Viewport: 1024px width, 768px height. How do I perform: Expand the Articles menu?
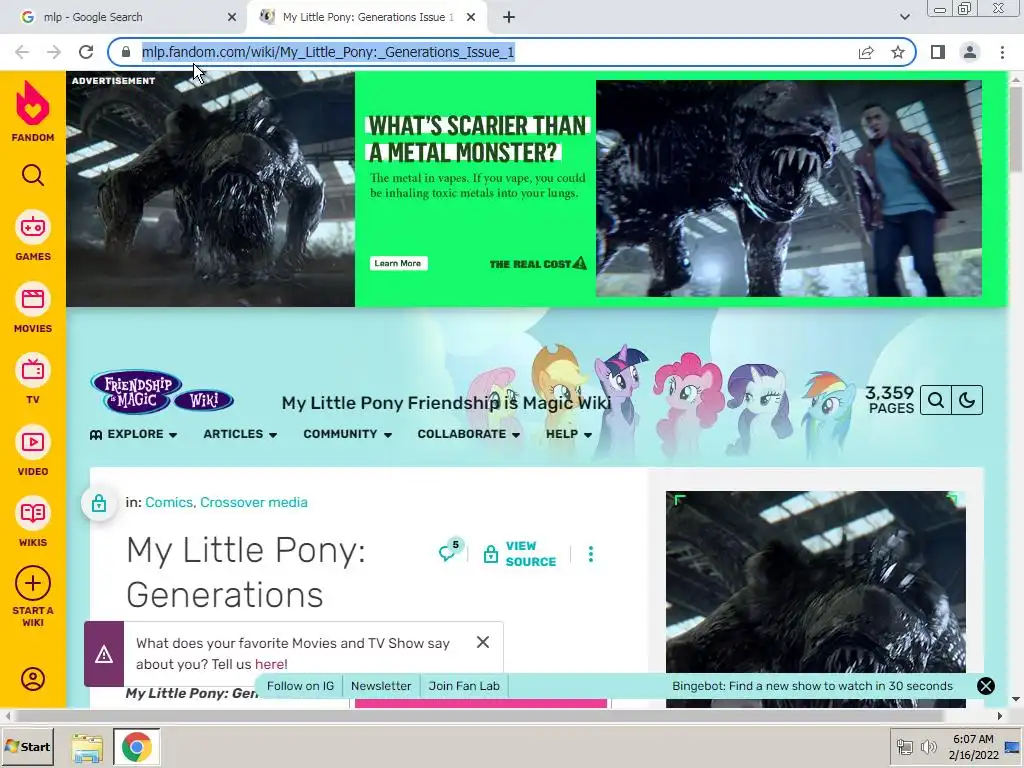[x=240, y=434]
